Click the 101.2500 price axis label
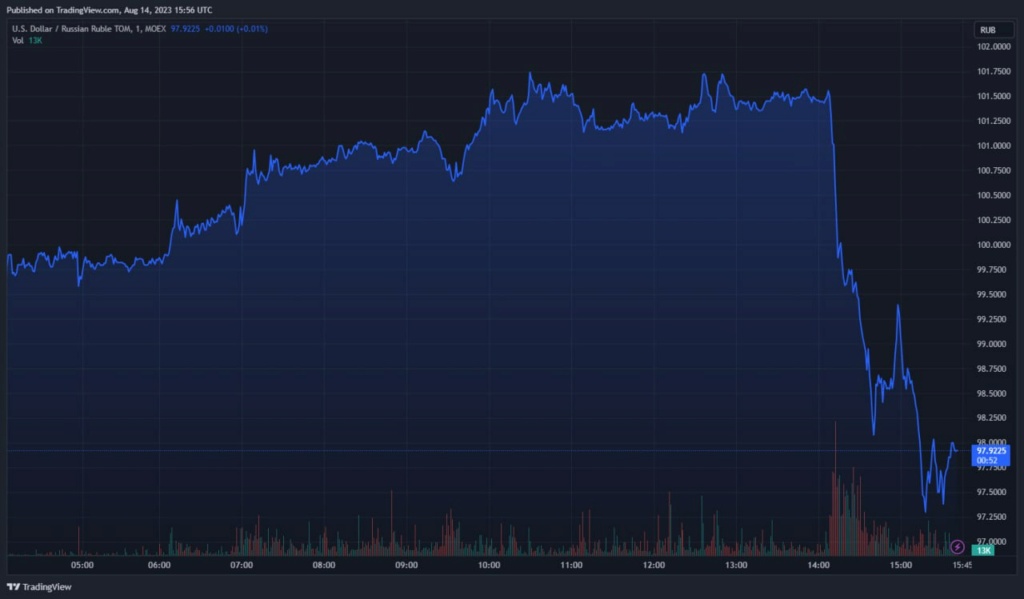 993,121
